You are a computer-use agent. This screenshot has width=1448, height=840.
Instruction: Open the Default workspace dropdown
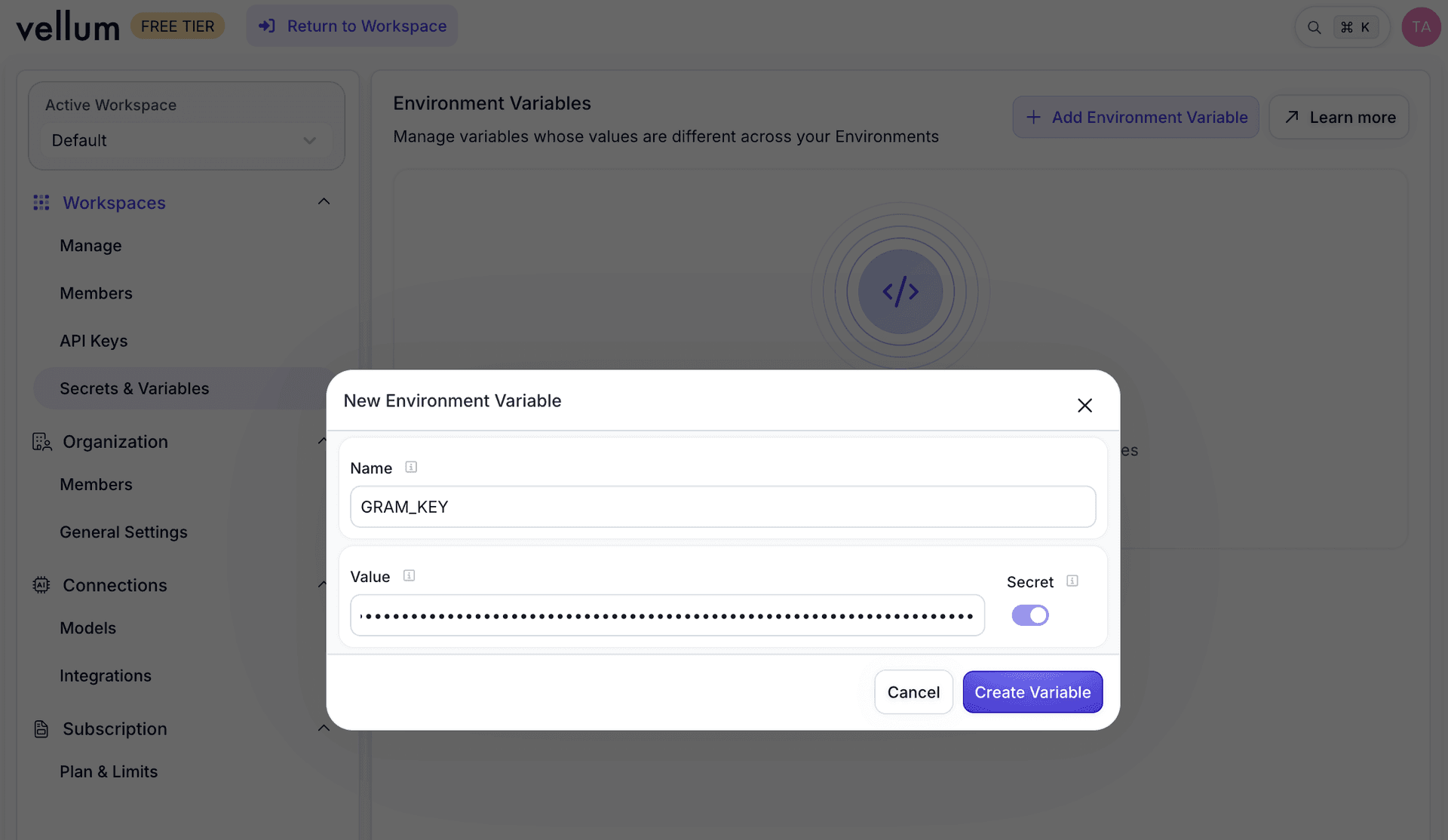pos(186,140)
